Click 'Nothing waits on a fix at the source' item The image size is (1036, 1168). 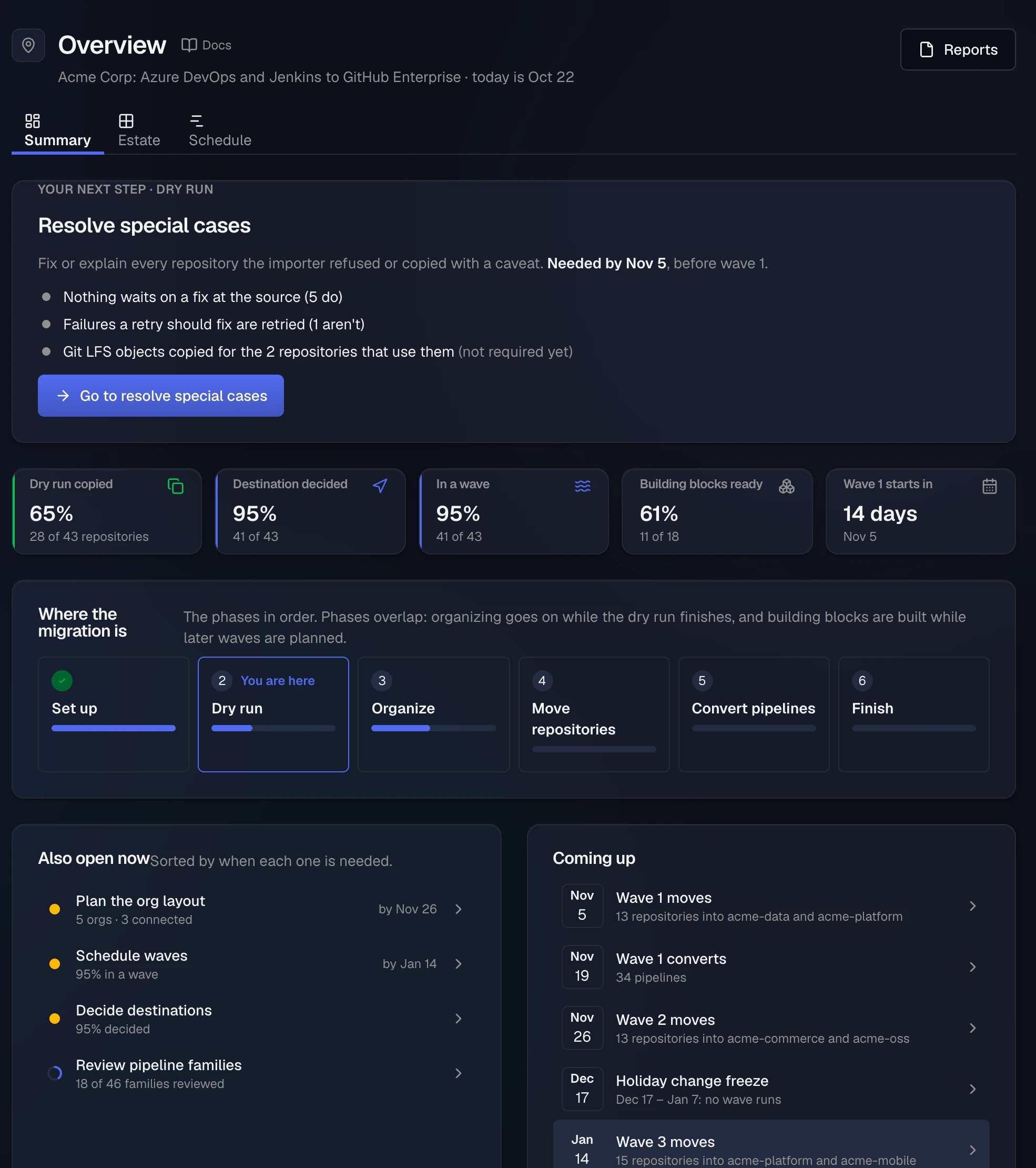203,297
